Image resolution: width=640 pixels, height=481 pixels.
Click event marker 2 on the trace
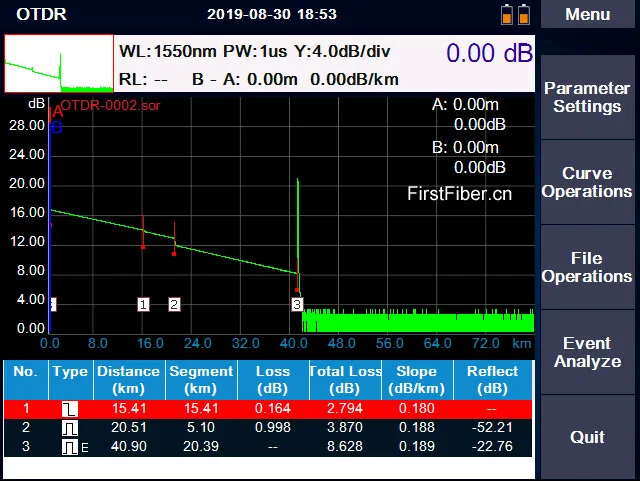point(174,304)
